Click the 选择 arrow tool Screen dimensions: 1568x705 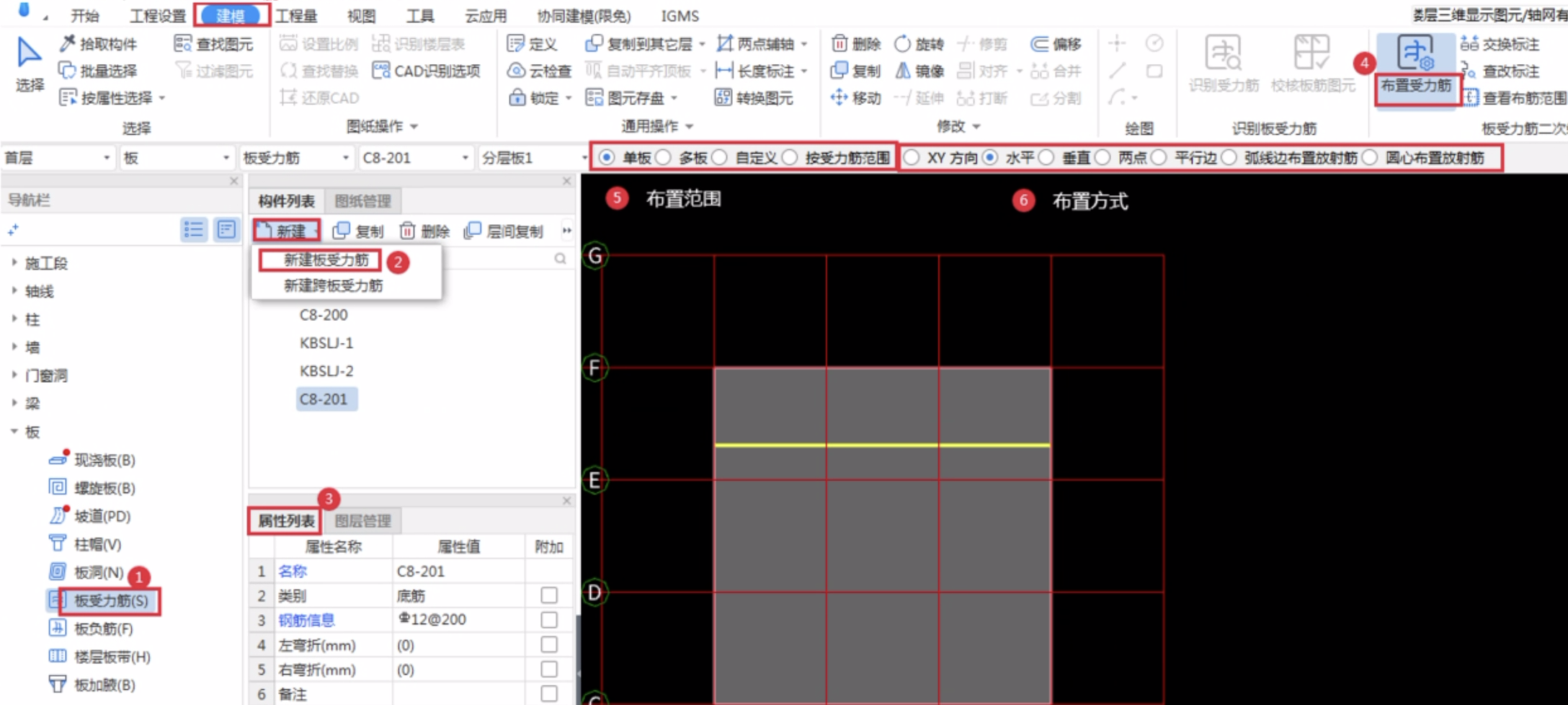click(x=29, y=63)
